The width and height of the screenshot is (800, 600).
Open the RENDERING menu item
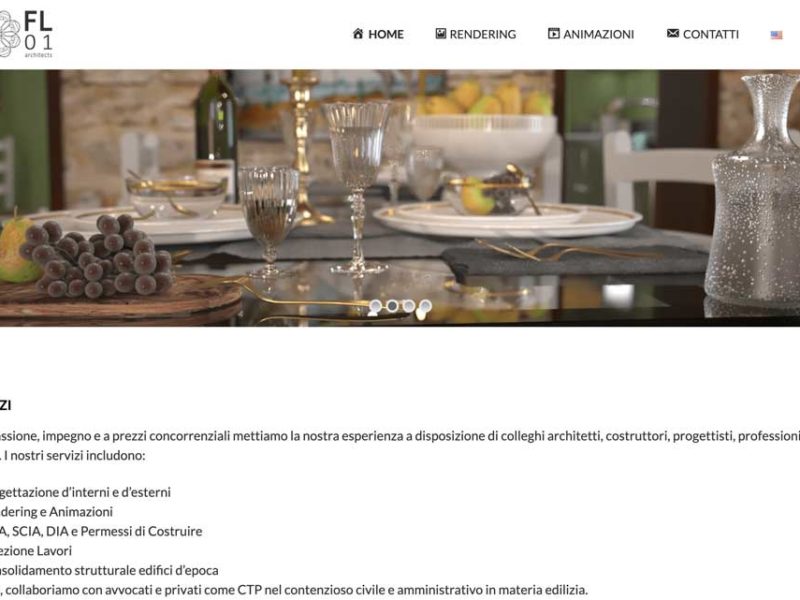click(483, 34)
